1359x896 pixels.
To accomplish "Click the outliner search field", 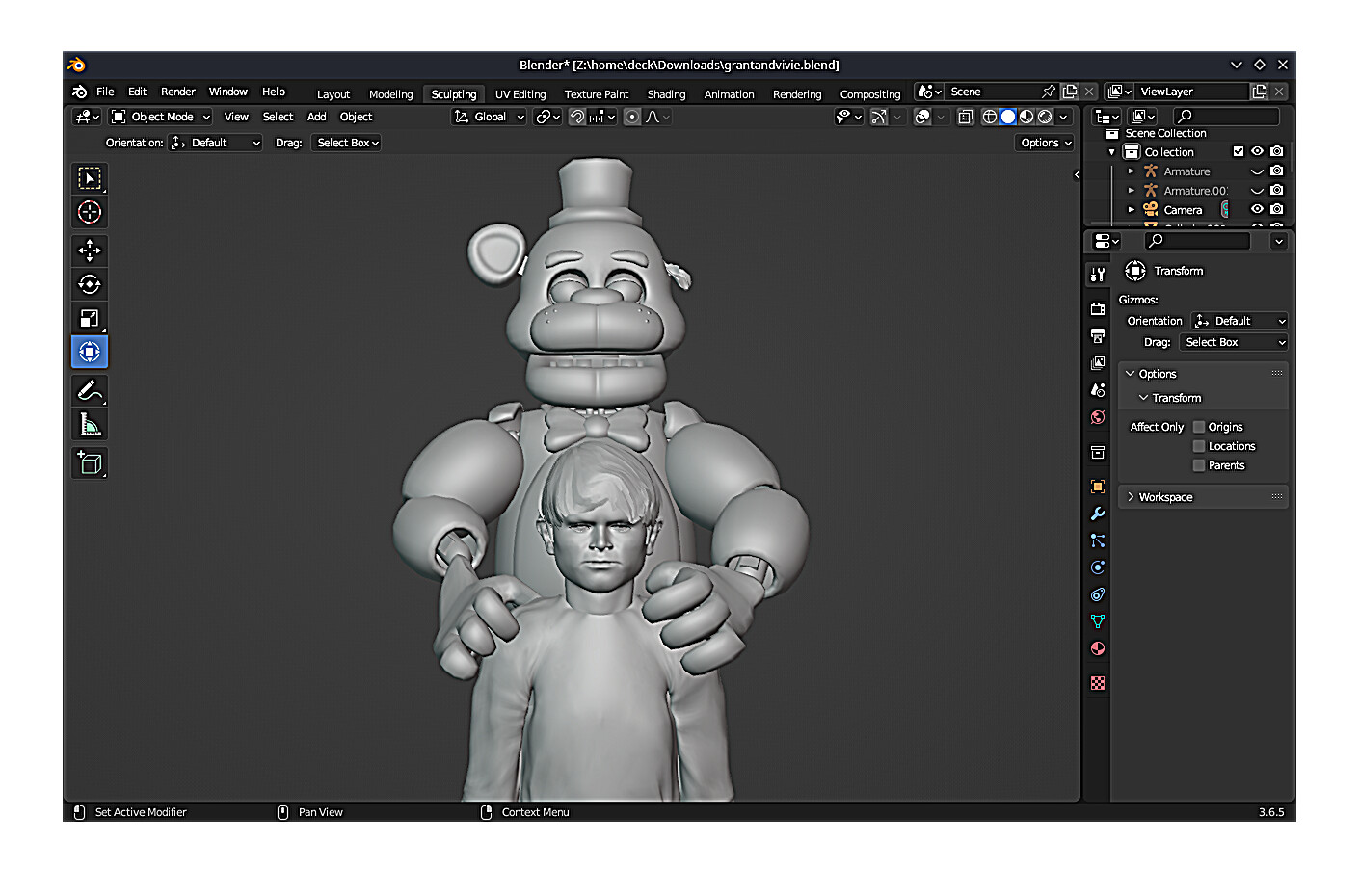I will pyautogui.click(x=1227, y=117).
